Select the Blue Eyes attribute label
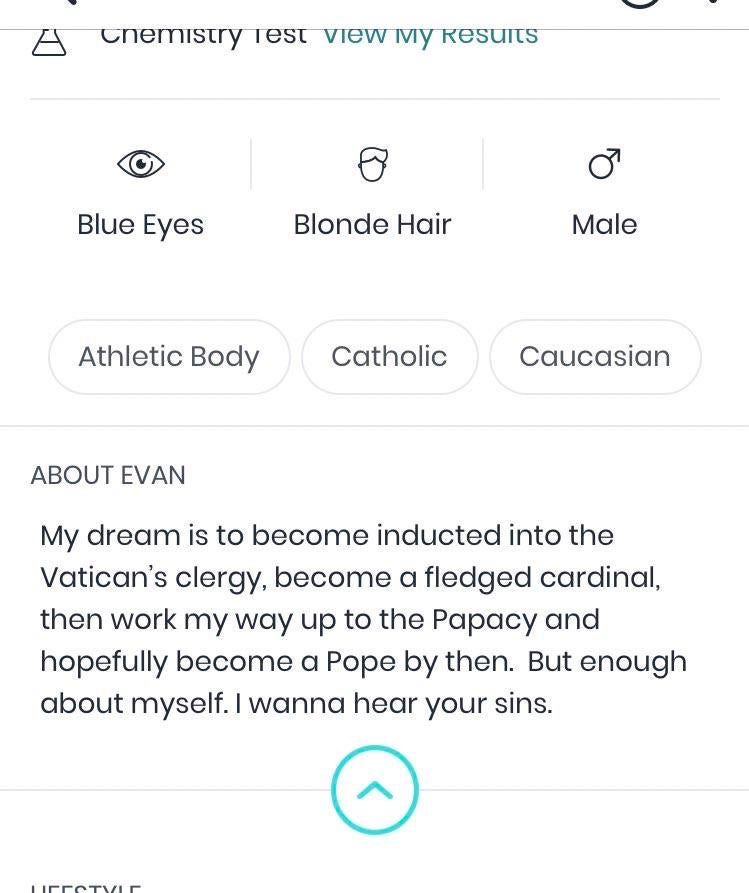Screen dimensions: 749x893 140,224
